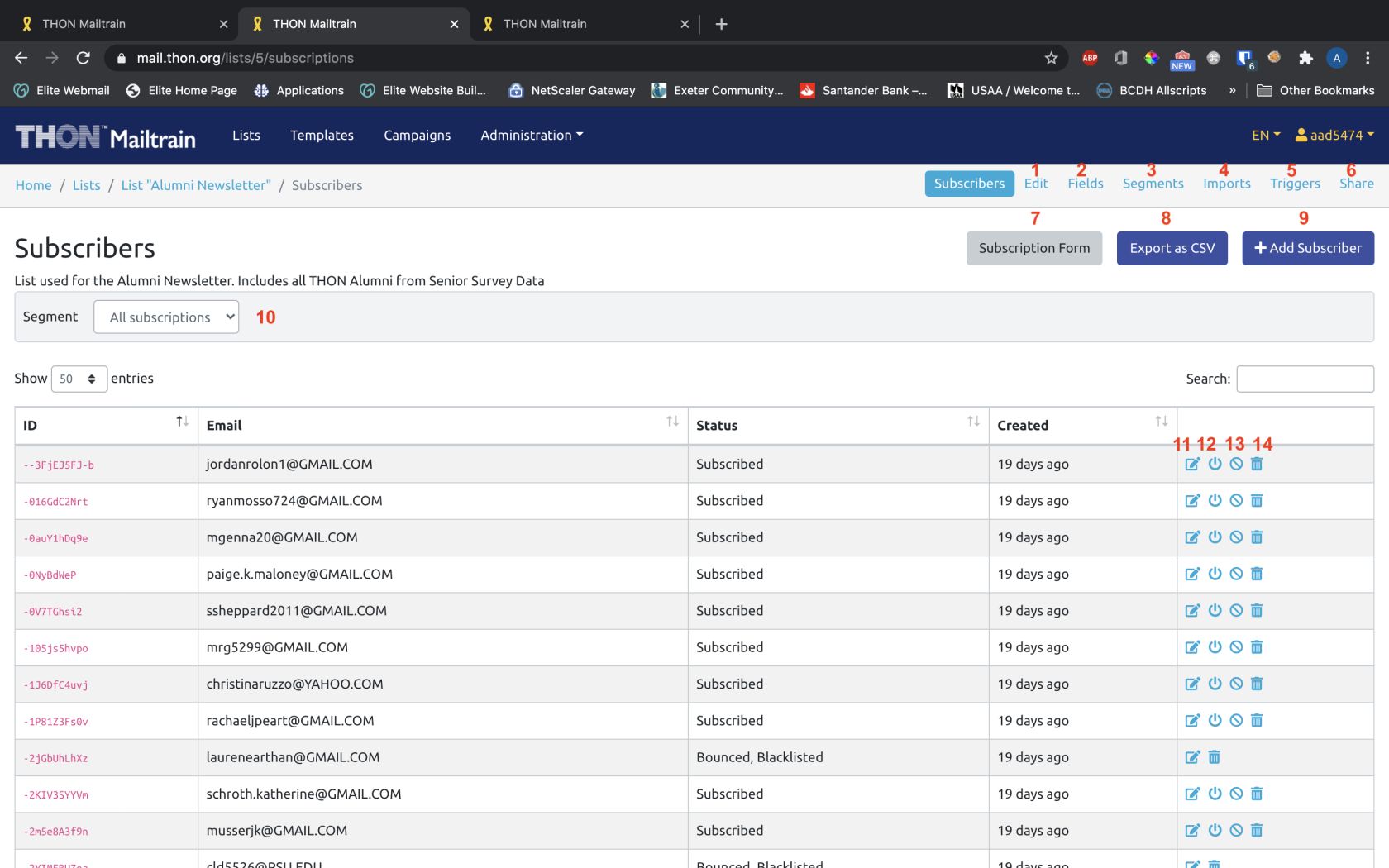The width and height of the screenshot is (1389, 868).
Task: Unsubscribe mgenna20@GMAIL.COM using power icon
Action: [1215, 537]
